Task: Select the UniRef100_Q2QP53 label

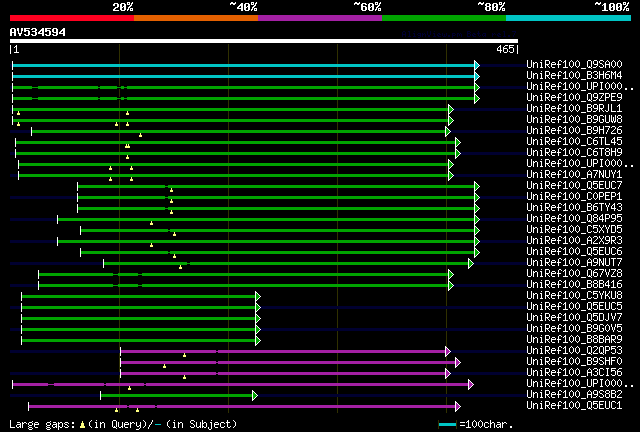Action: tap(574, 351)
